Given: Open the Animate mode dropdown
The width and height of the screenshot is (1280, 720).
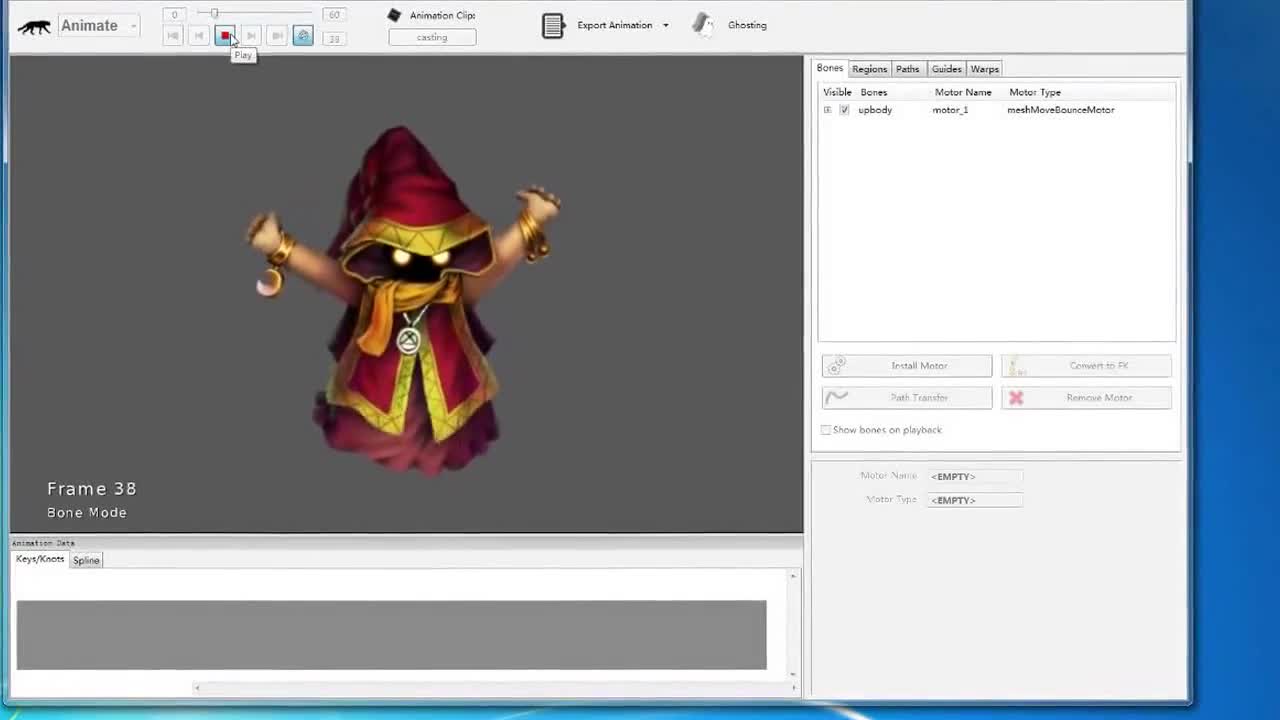Looking at the screenshot, I should [98, 26].
